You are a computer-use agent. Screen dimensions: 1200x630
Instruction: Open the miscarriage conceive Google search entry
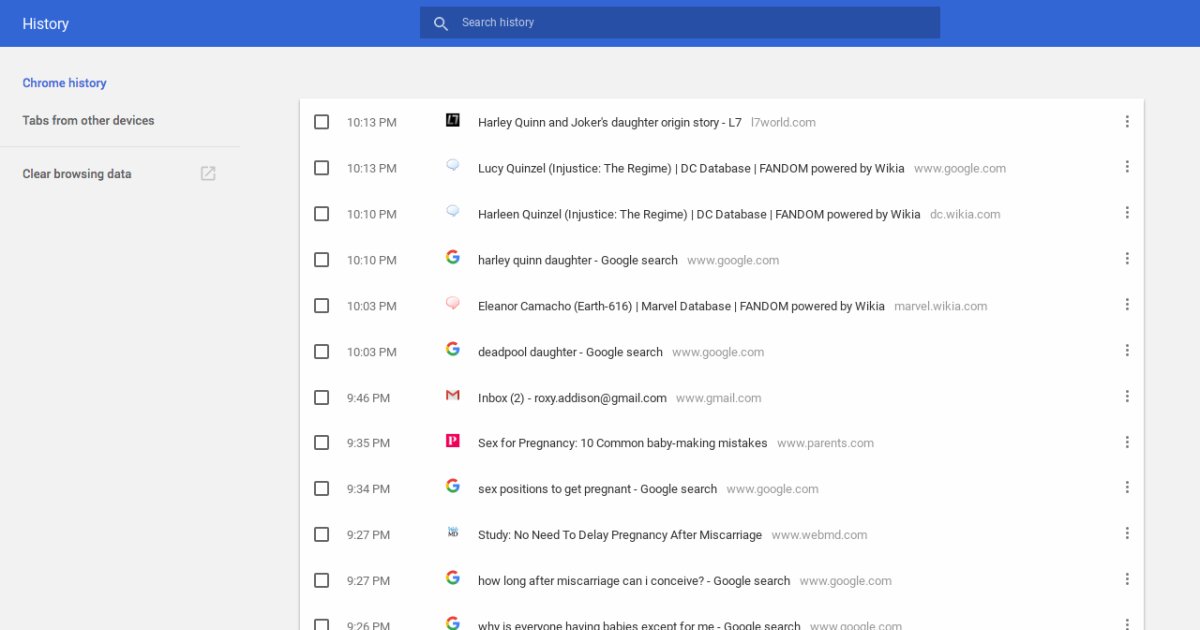(x=633, y=581)
